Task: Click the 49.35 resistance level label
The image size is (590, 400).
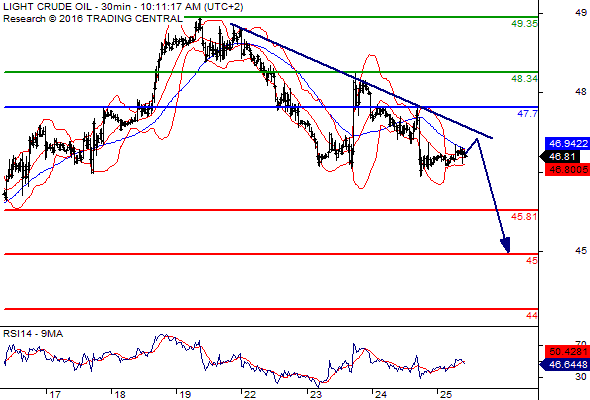Action: click(x=524, y=24)
